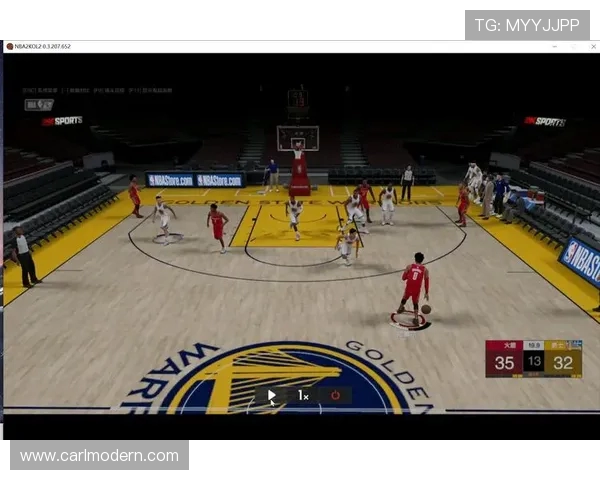Click the NBA2KOL2 window title text
Image resolution: width=600 pixels, height=480 pixels.
click(x=42, y=46)
